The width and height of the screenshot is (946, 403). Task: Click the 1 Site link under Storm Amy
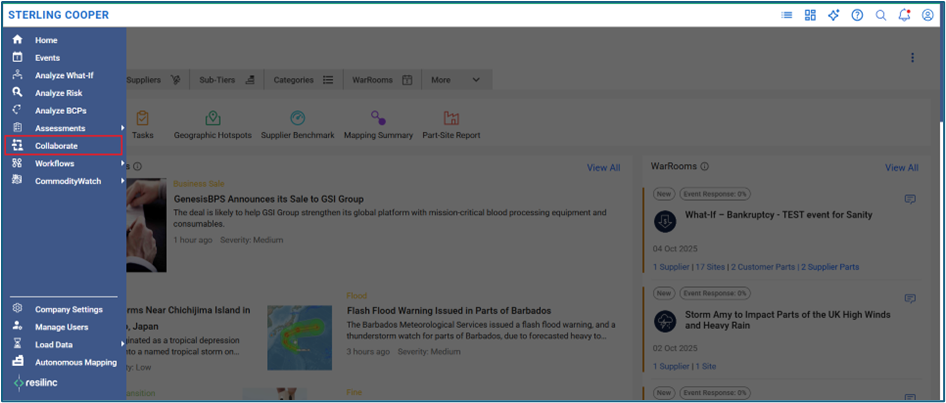pos(706,366)
